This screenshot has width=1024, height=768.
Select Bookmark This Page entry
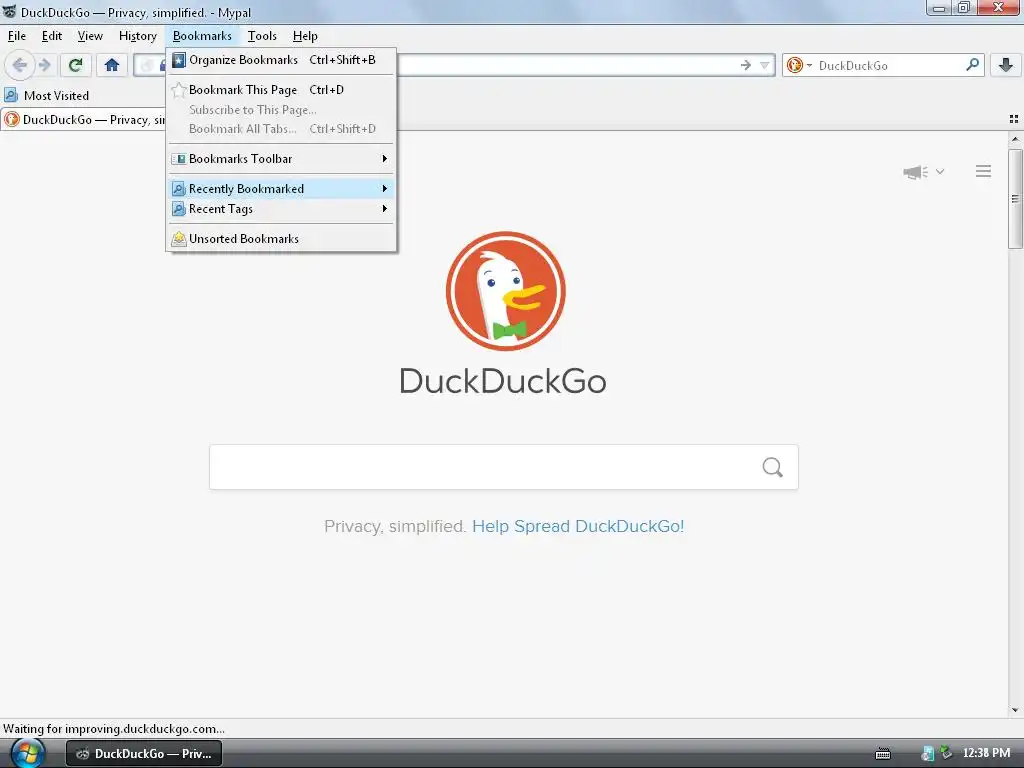point(281,90)
